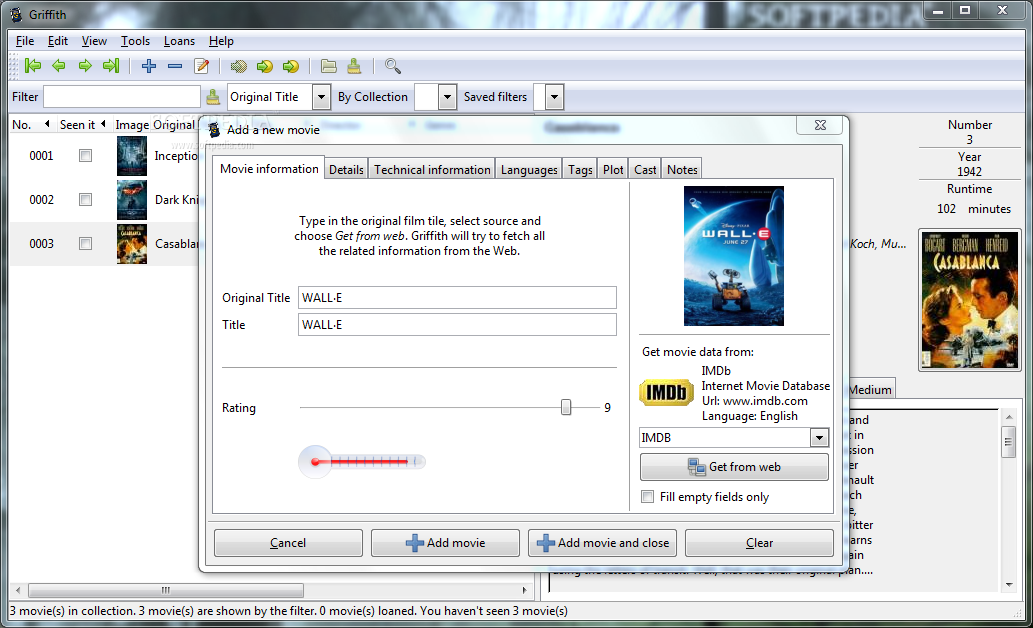Click the minus delete movie toolbar icon
This screenshot has height=628, width=1033.
point(175,66)
